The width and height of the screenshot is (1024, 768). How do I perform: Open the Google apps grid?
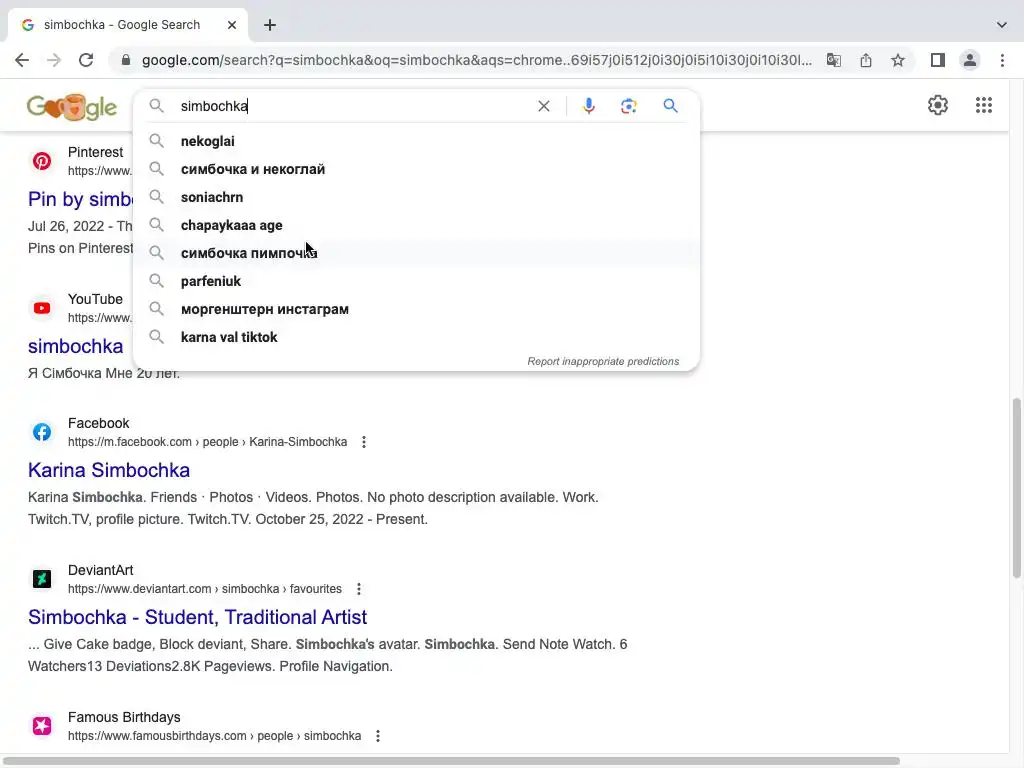click(984, 105)
